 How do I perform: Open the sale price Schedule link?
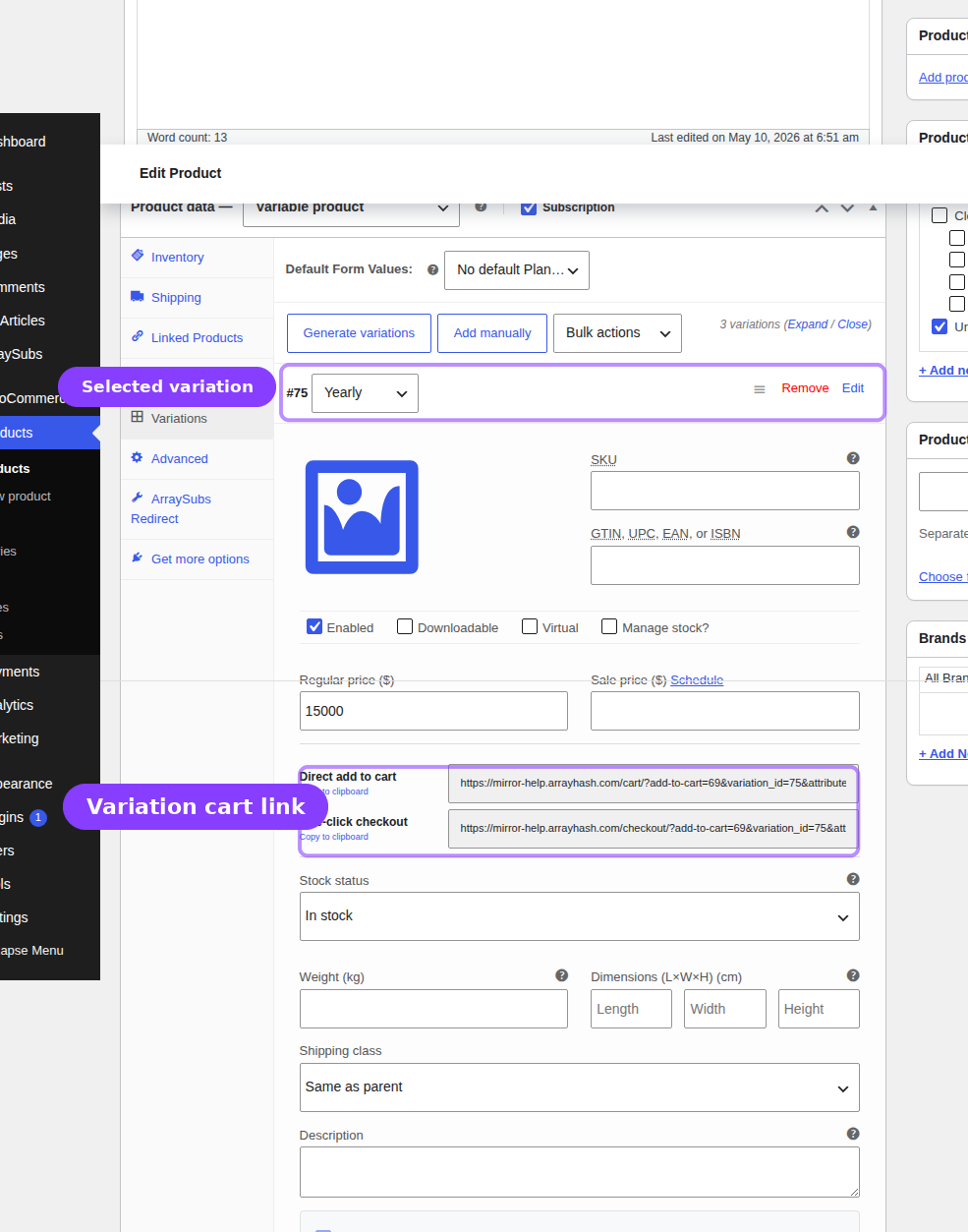697,679
